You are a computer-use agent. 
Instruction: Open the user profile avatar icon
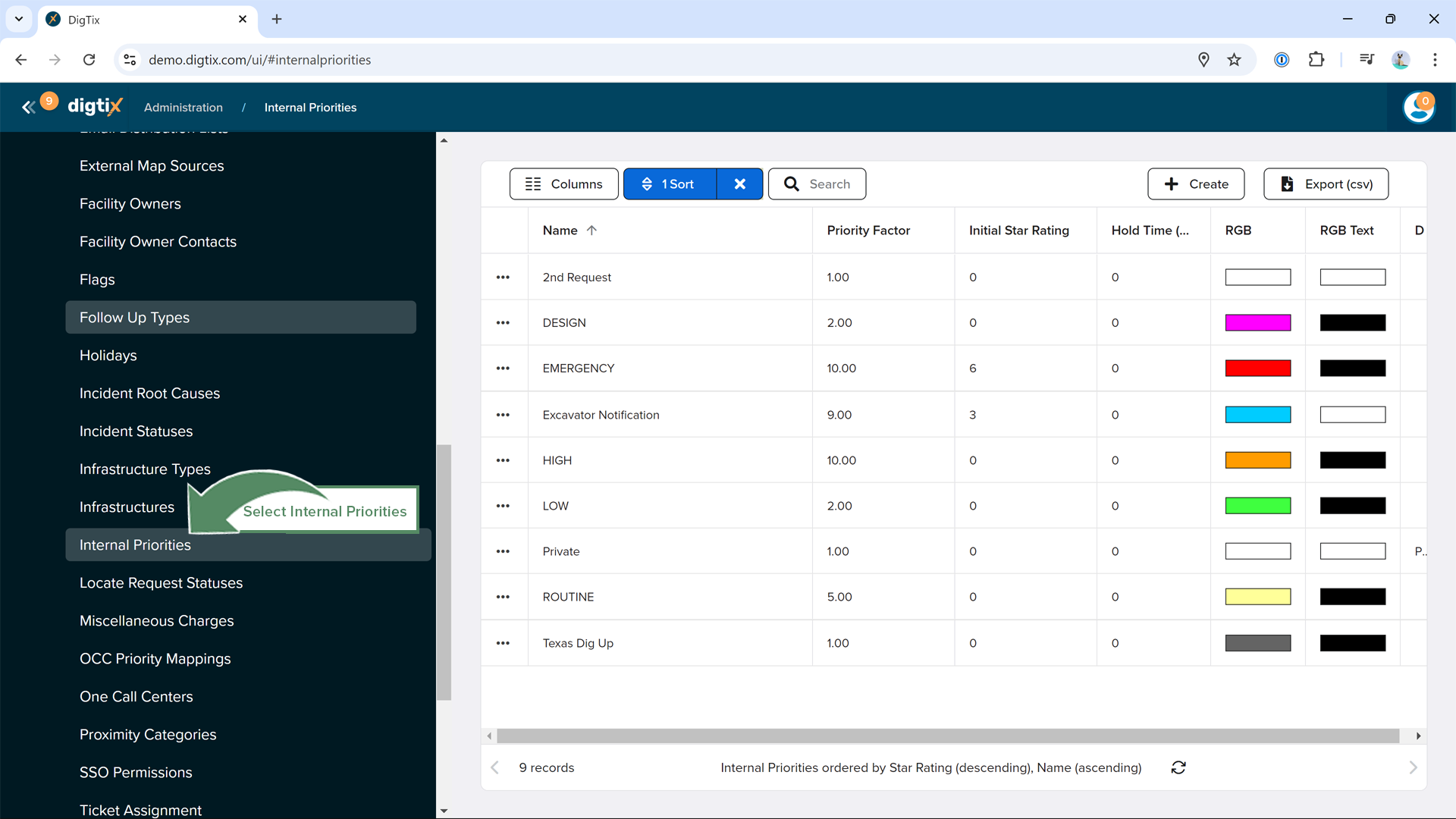click(x=1418, y=108)
